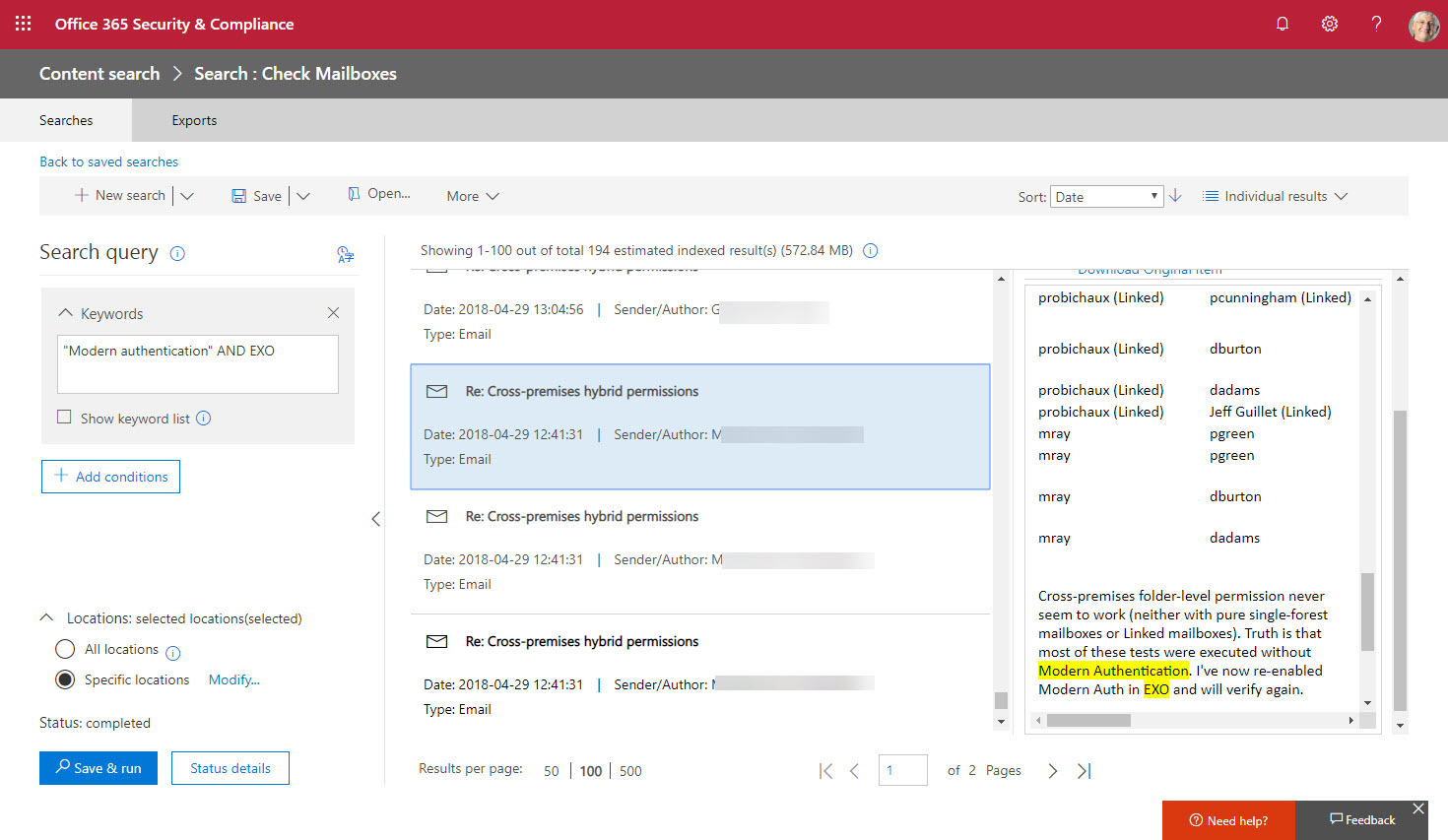Click the page number input field
This screenshot has width=1448, height=840.
[903, 770]
